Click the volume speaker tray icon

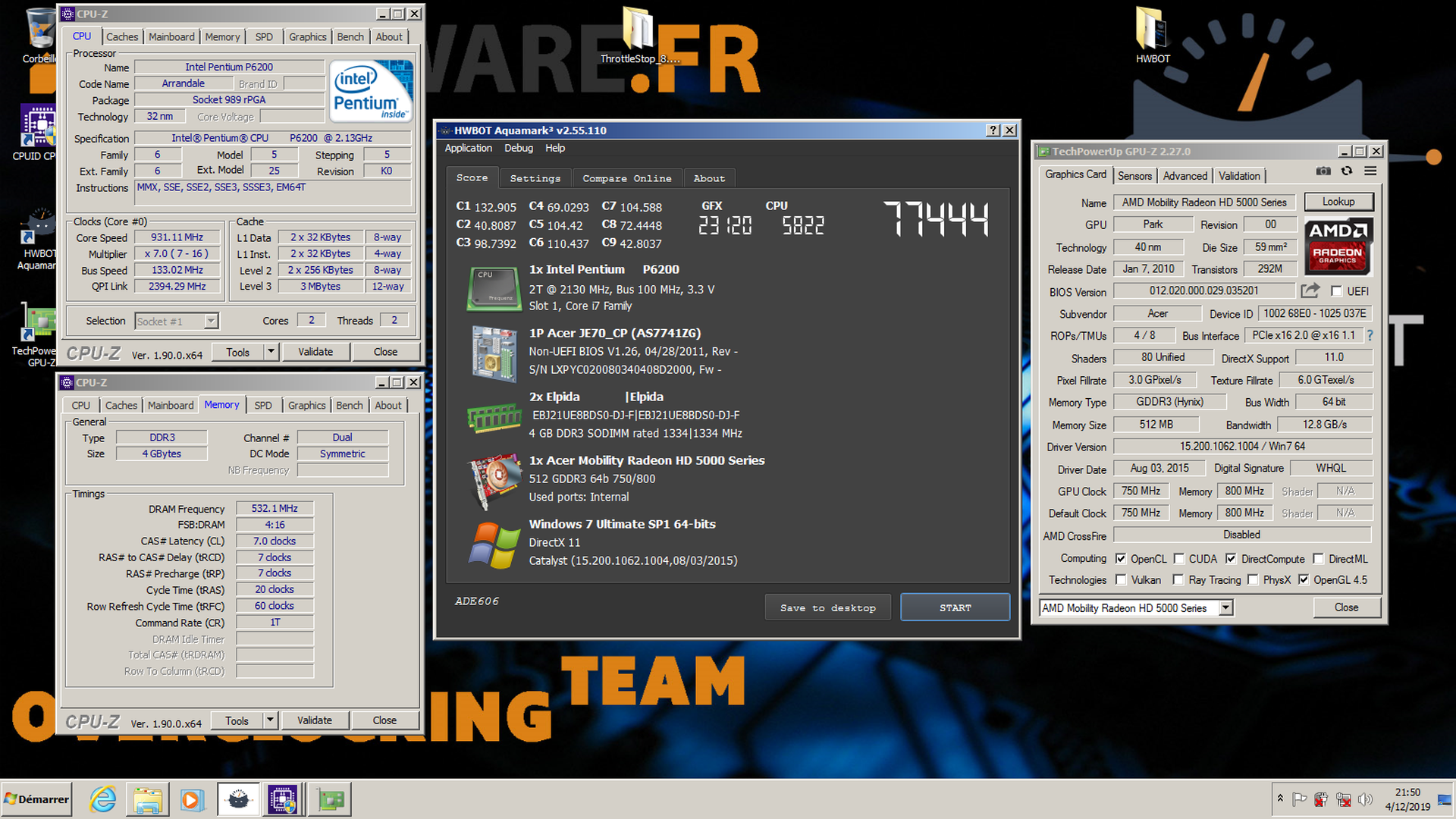[1366, 799]
